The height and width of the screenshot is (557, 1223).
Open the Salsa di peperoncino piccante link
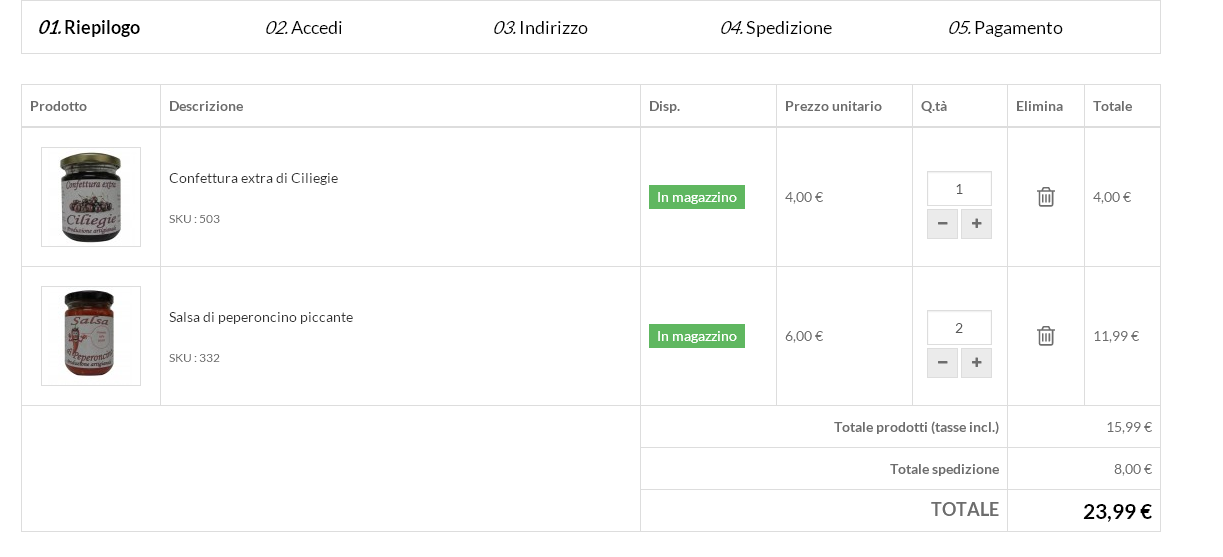(261, 317)
